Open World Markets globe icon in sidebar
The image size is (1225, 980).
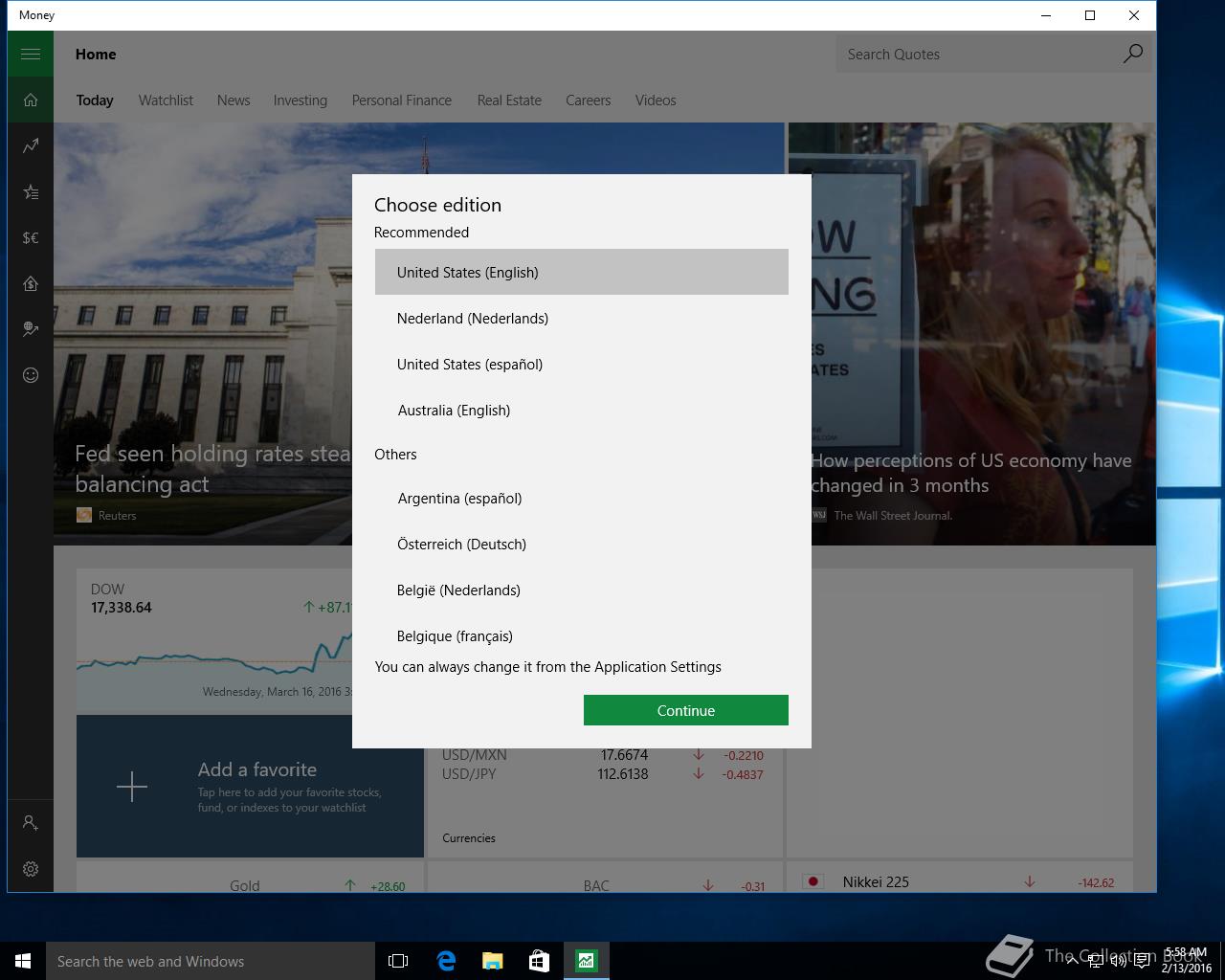(x=31, y=329)
